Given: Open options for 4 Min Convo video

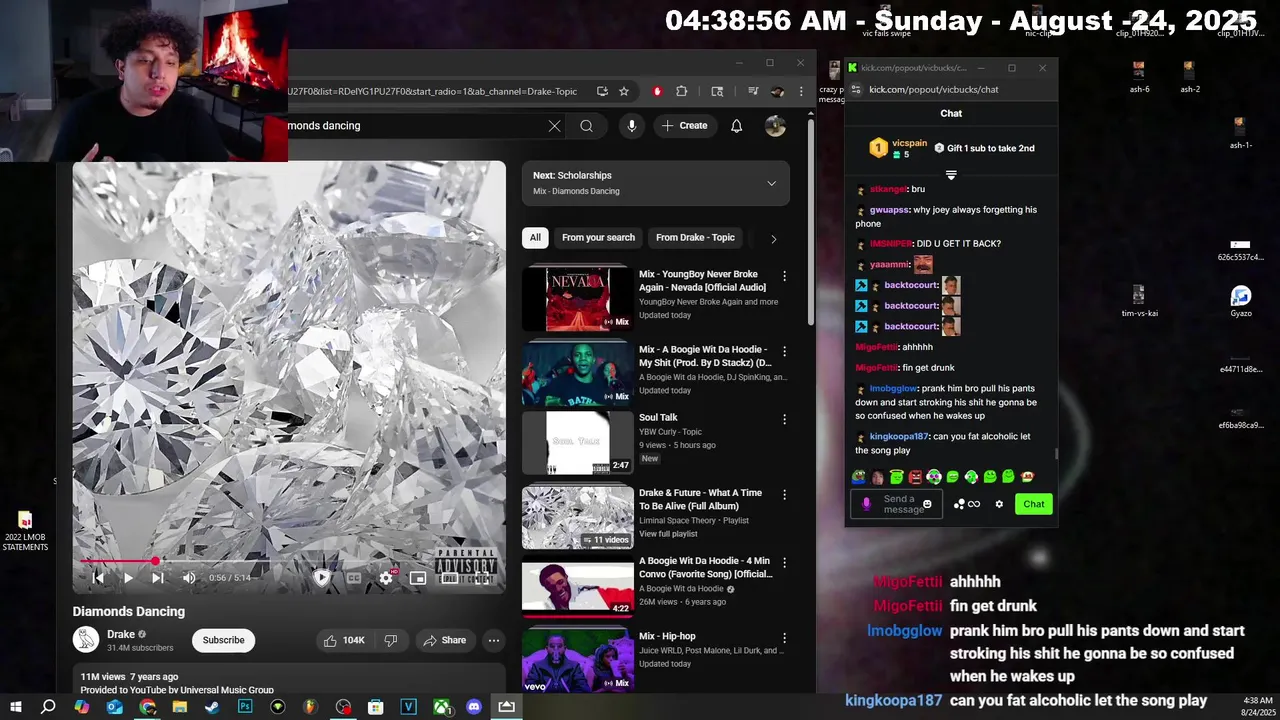Looking at the screenshot, I should 784,563.
